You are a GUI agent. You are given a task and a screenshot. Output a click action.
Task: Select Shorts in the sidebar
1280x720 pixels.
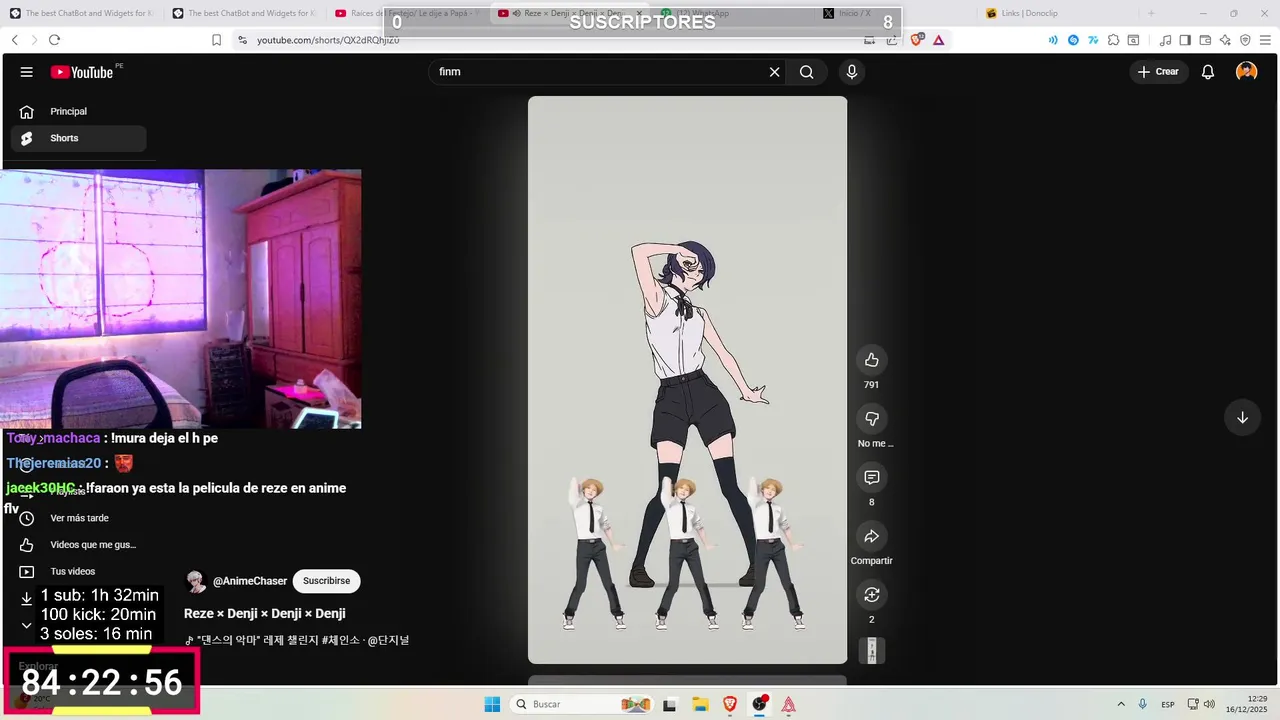pyautogui.click(x=78, y=138)
